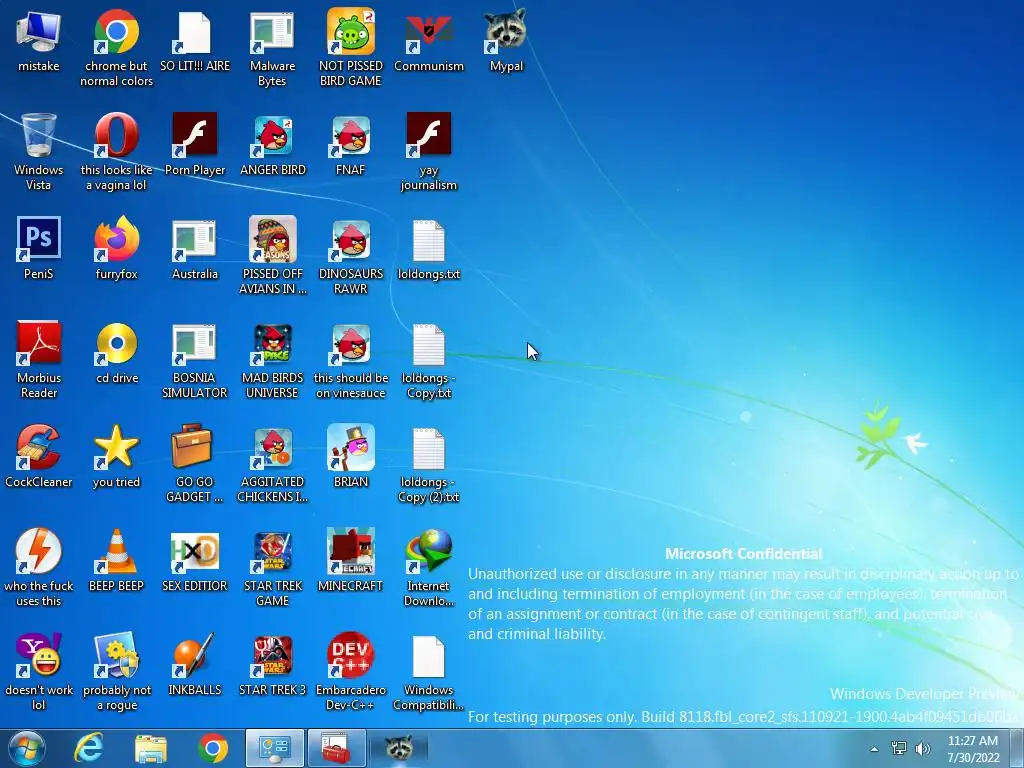The image size is (1024, 768).
Task: Open the network status tray icon
Action: pos(899,748)
